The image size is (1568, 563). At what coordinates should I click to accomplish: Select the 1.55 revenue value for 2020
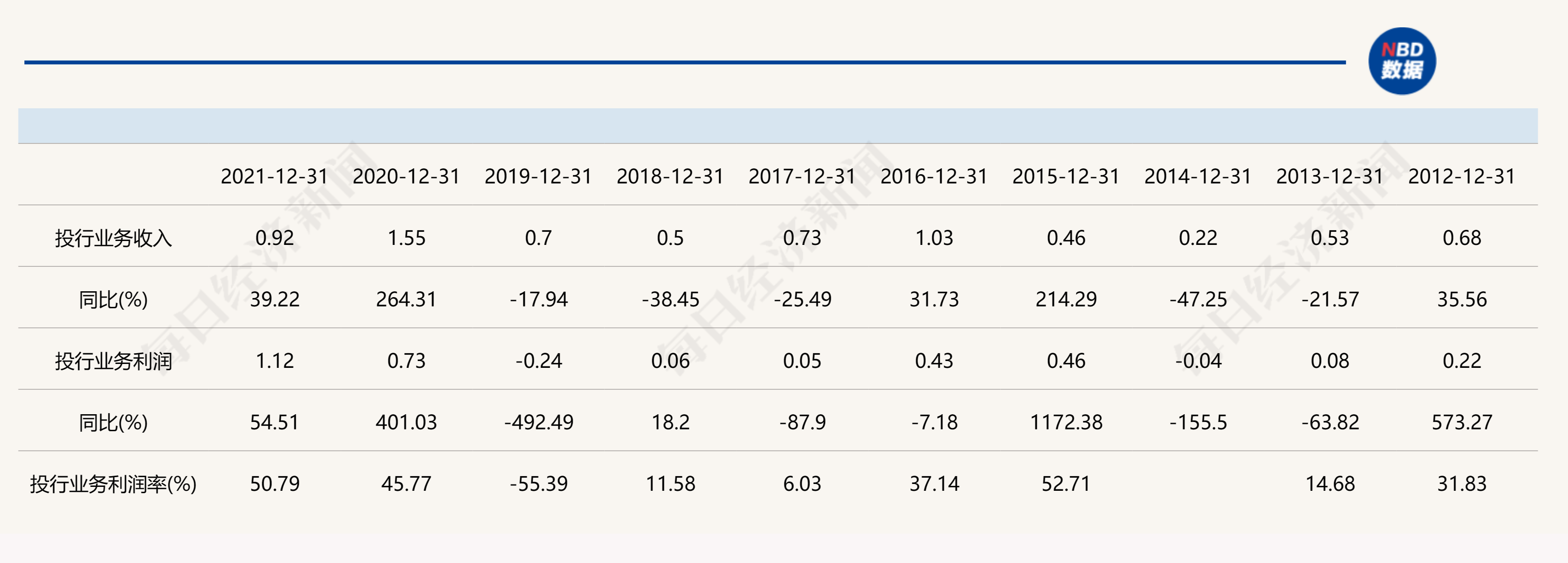(x=406, y=238)
